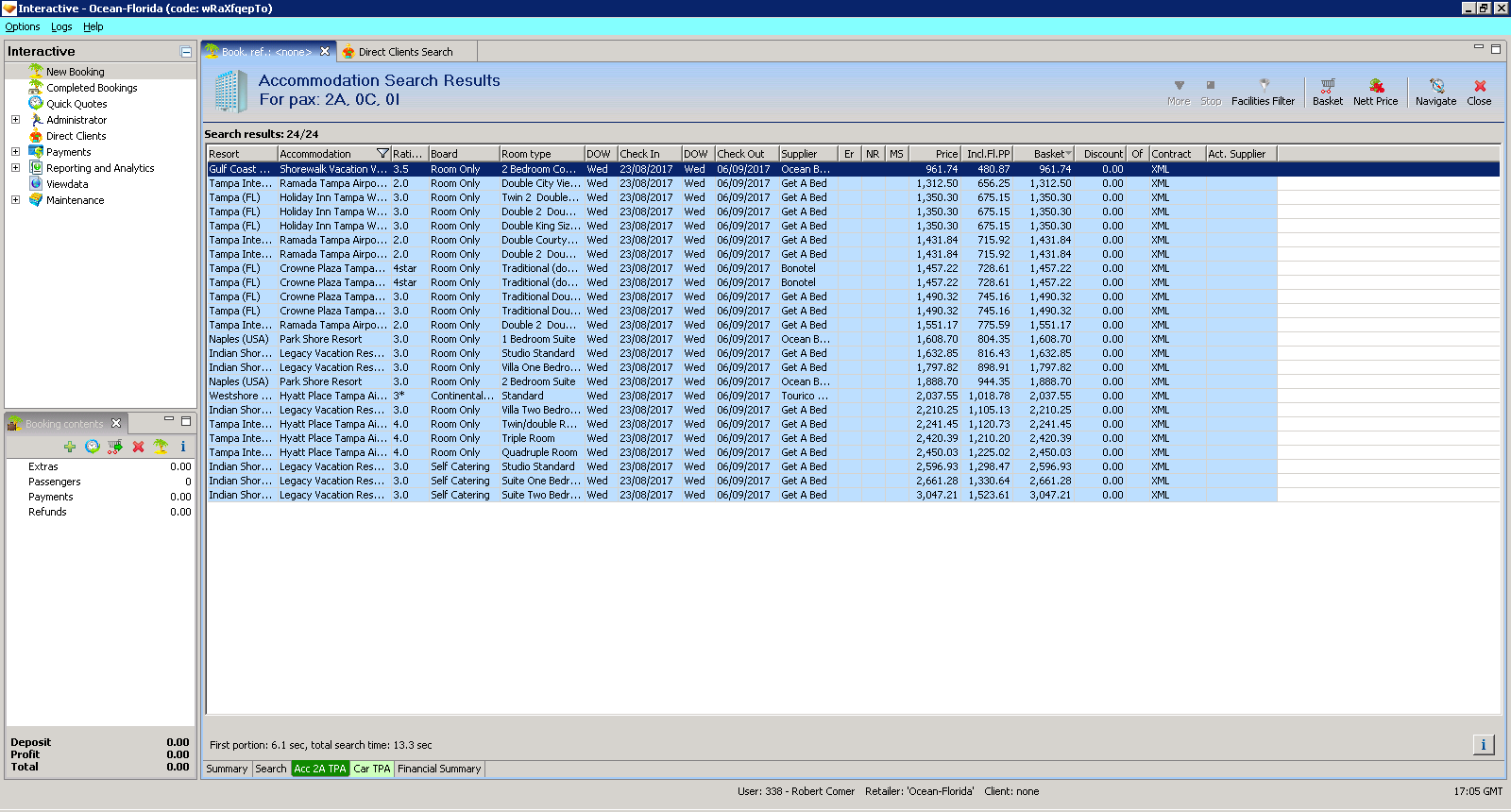Sort by the Price column header

coord(935,154)
